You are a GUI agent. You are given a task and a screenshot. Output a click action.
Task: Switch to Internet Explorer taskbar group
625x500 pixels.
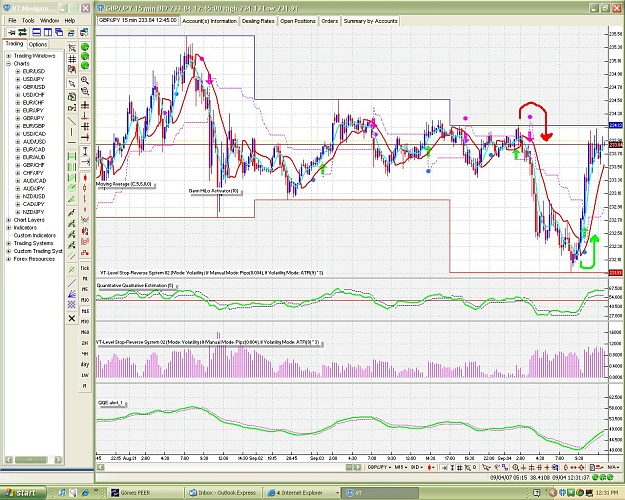tap(303, 493)
